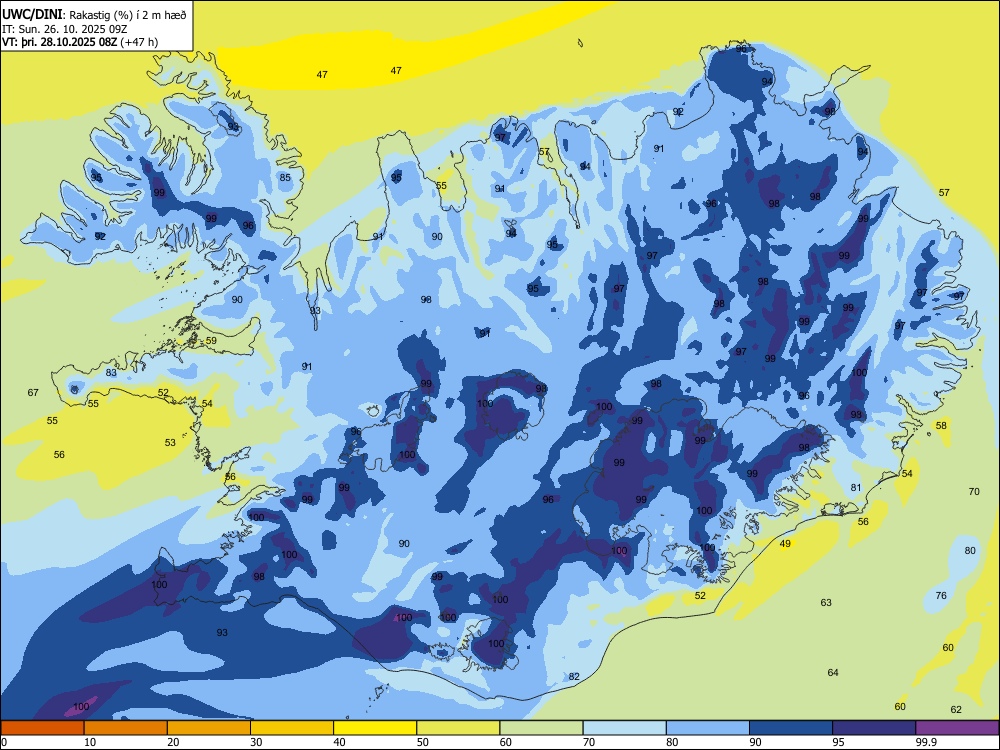Click the '99.9' legend tick label
Viewport: 1000px width, 750px height.
(925, 742)
